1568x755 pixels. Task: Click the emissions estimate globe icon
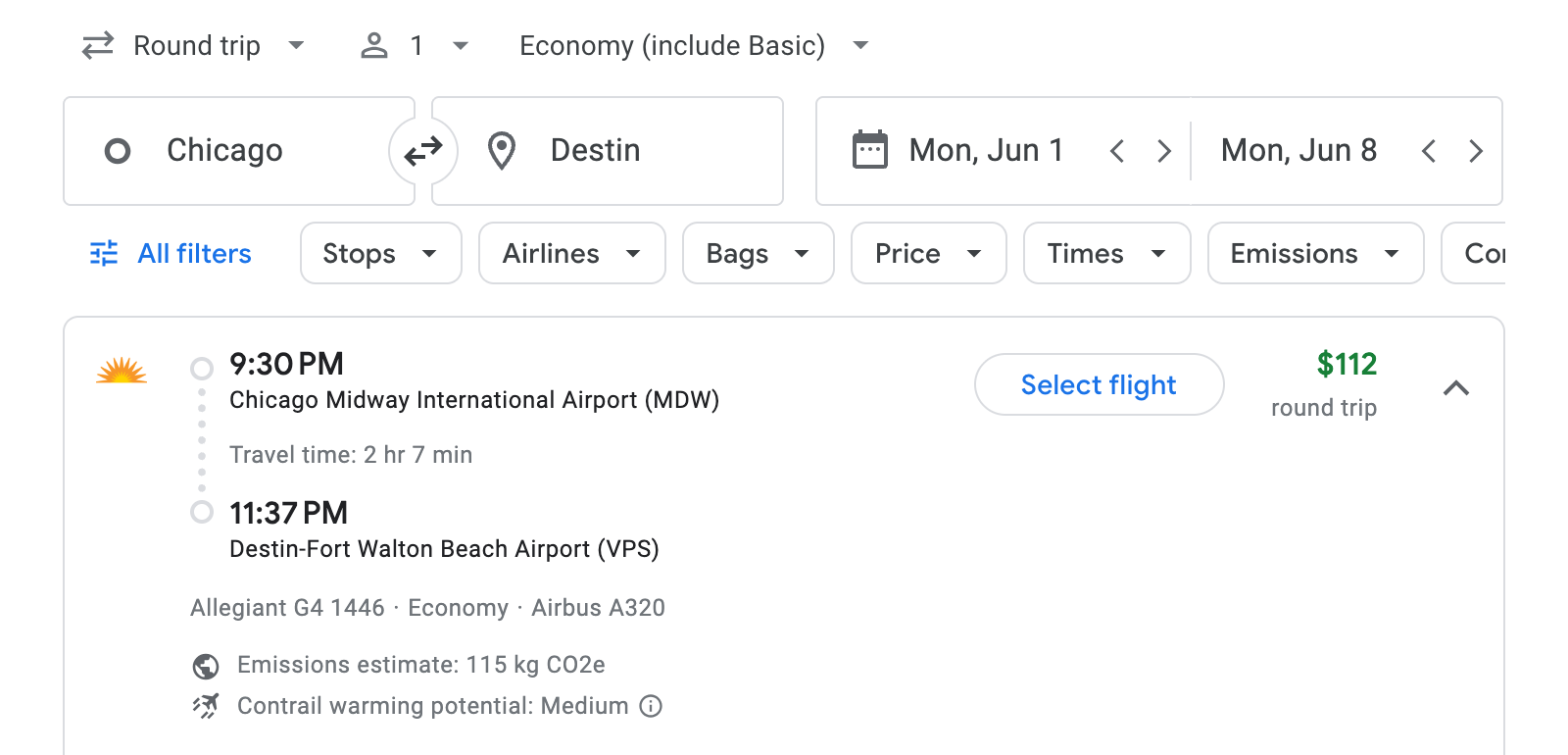click(204, 665)
